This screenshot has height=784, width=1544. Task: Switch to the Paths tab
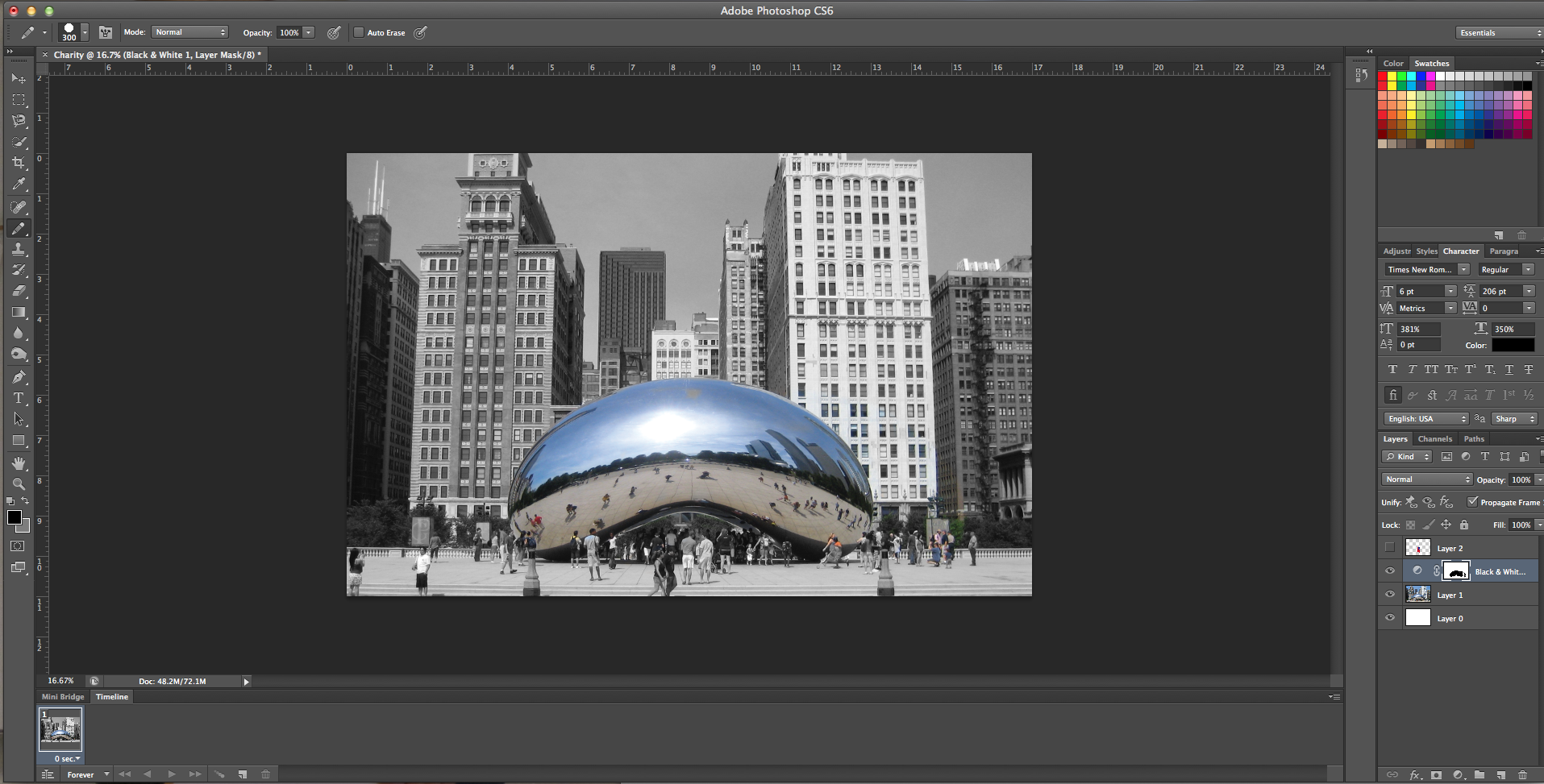(1474, 439)
